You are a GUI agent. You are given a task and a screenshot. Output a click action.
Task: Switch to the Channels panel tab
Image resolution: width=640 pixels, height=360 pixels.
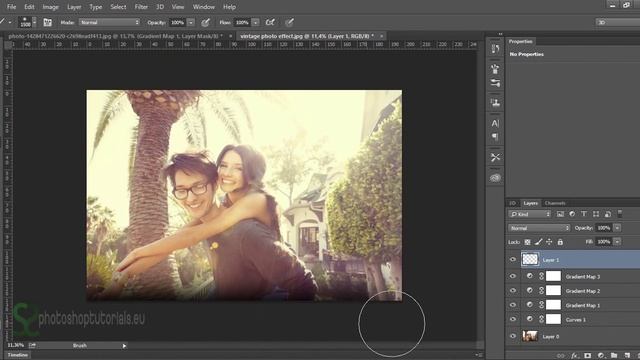555,203
